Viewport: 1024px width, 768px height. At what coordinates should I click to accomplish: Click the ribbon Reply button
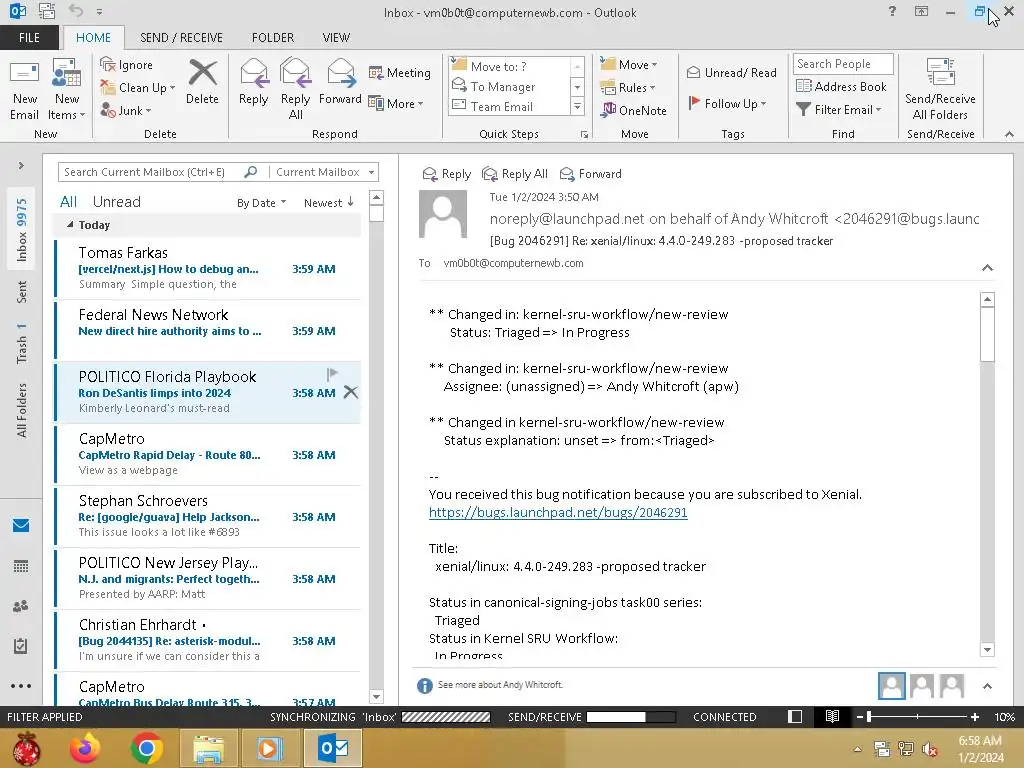pos(253,82)
